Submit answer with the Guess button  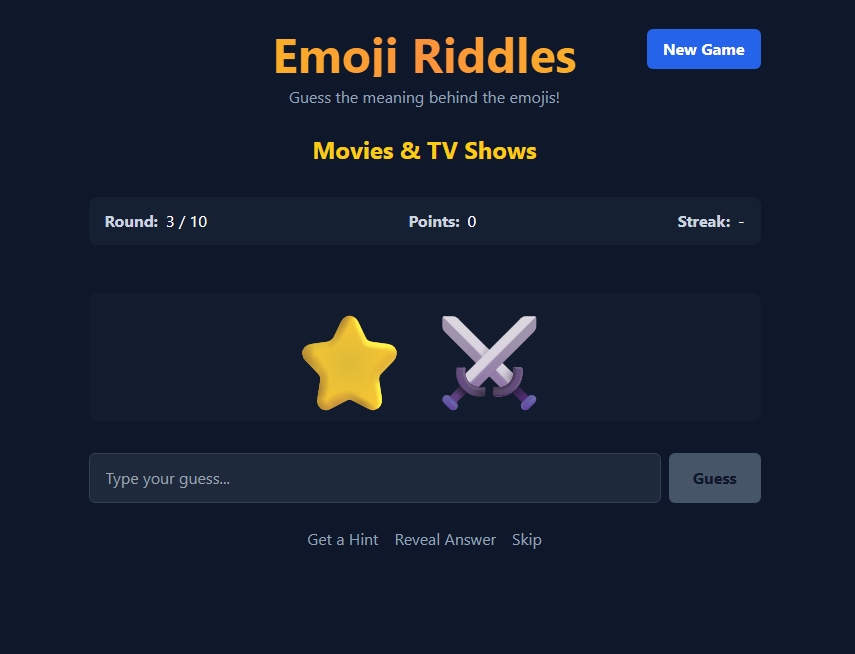click(714, 478)
